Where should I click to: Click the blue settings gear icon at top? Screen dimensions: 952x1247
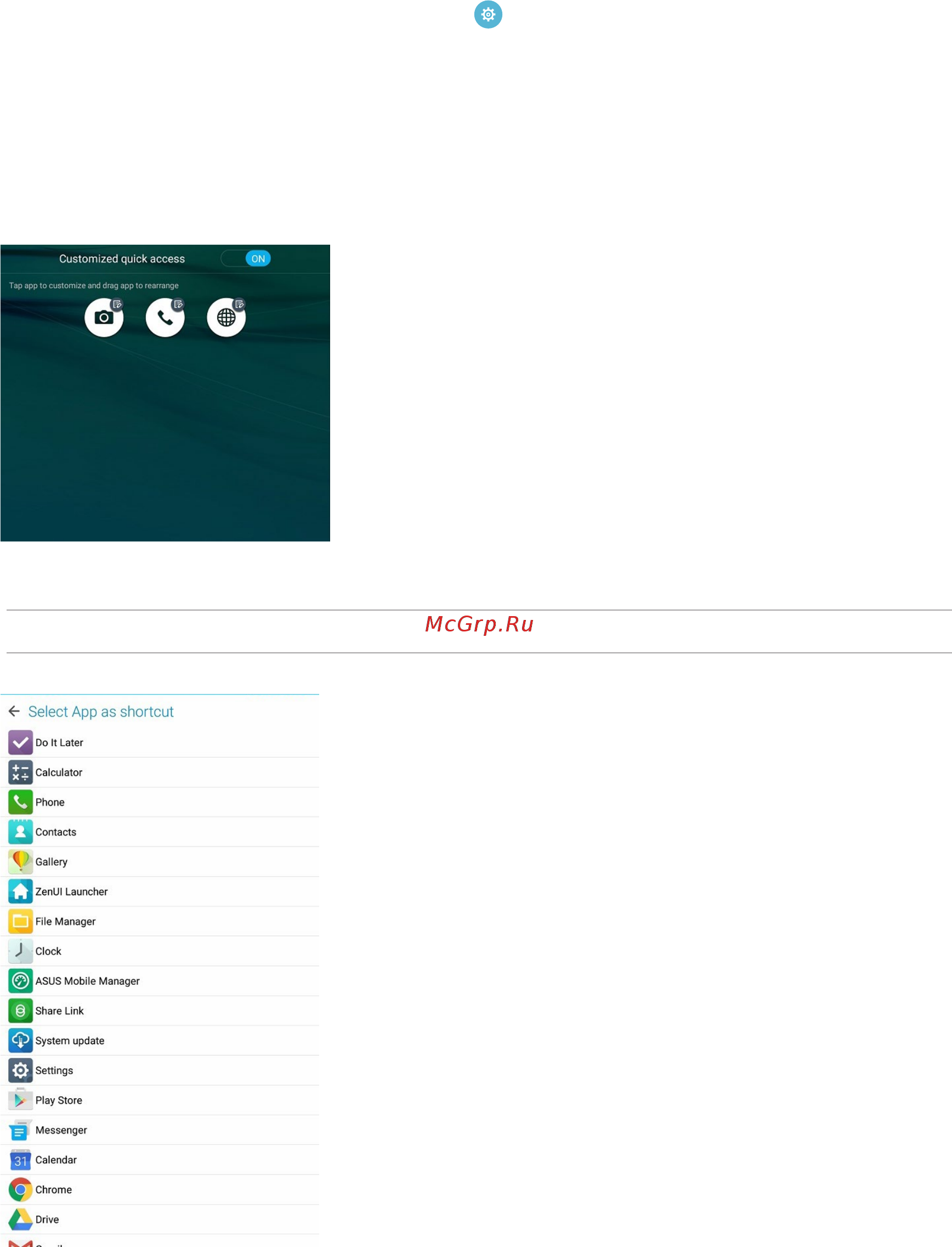488,14
